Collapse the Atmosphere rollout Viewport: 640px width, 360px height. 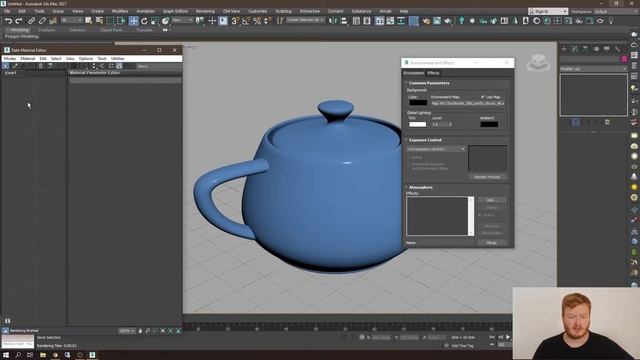pos(420,187)
